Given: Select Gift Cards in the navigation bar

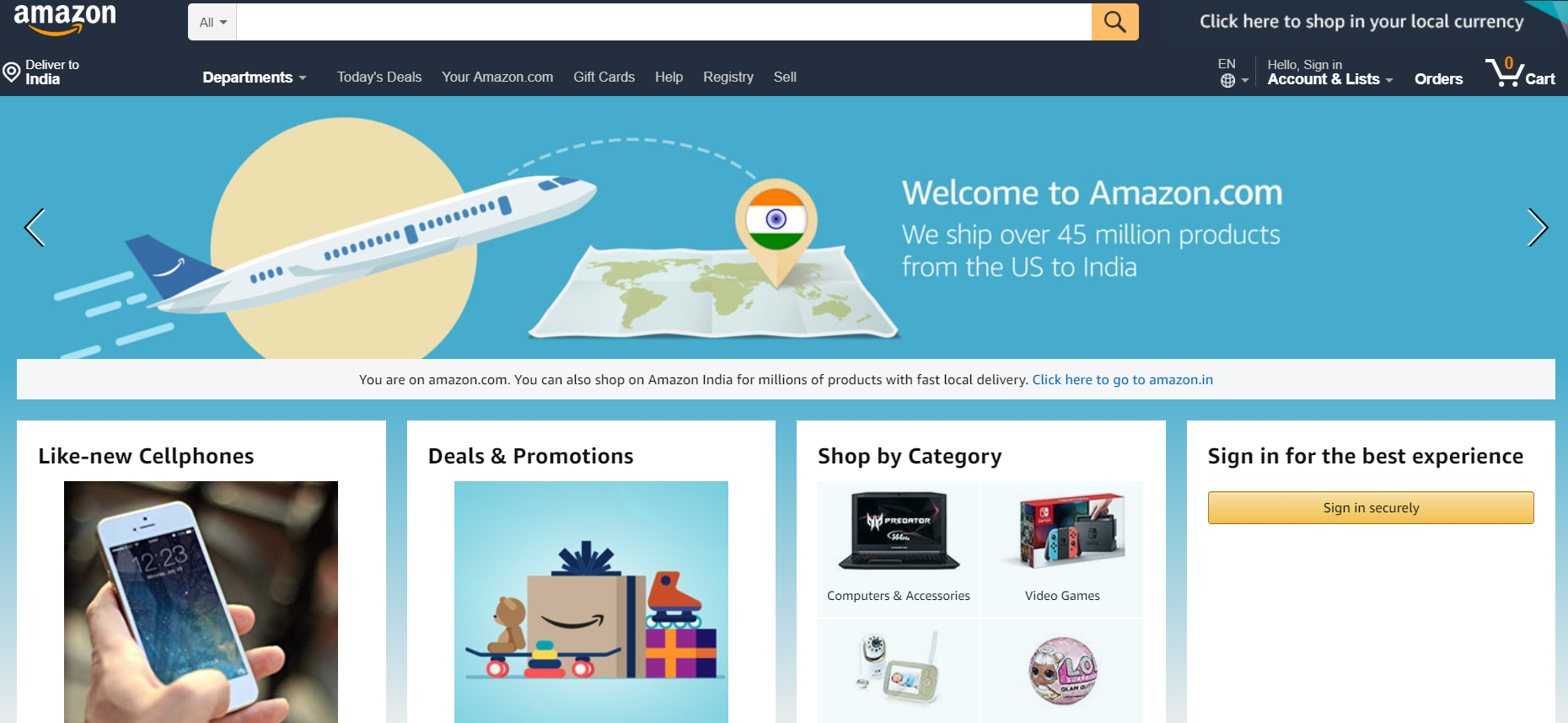Looking at the screenshot, I should click(x=604, y=77).
